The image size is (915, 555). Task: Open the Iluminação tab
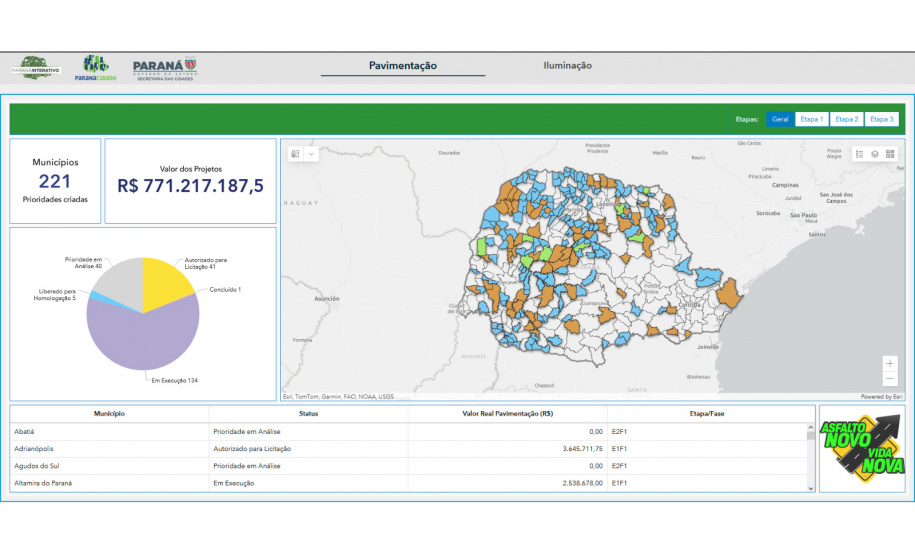[x=567, y=65]
